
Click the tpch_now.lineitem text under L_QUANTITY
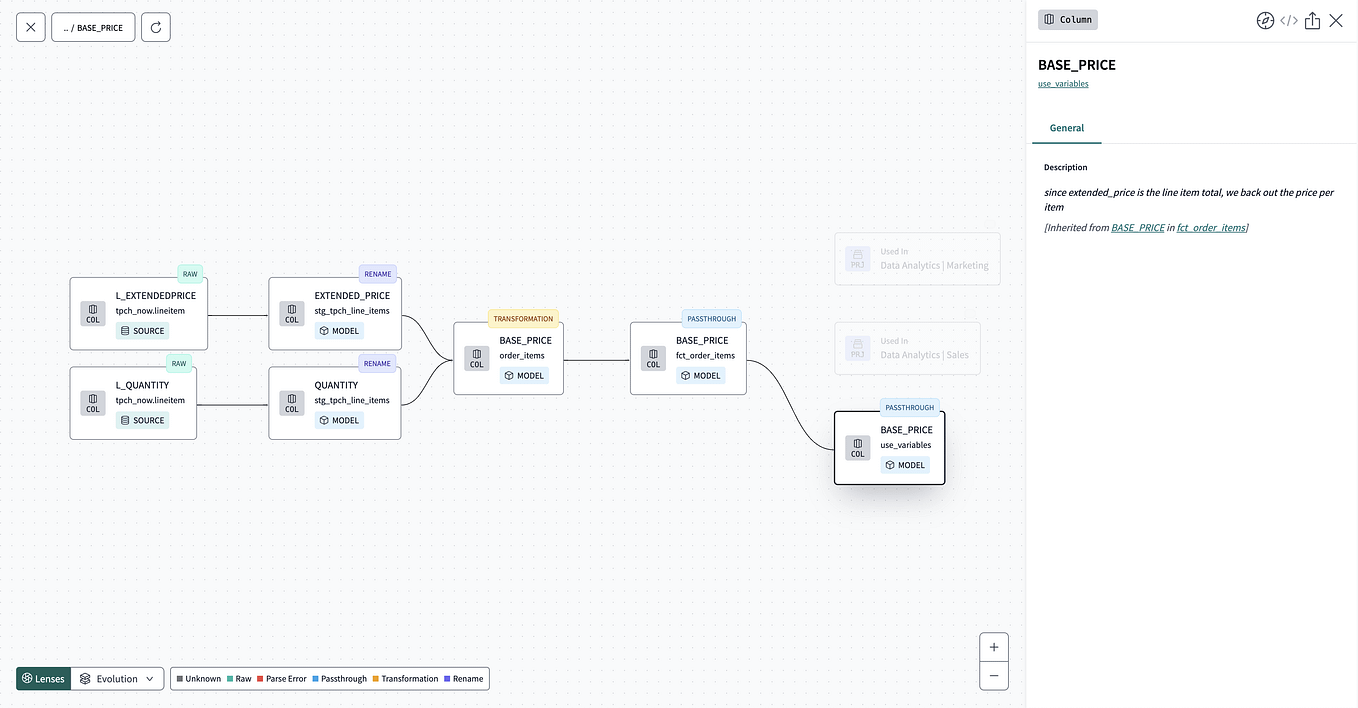(150, 400)
